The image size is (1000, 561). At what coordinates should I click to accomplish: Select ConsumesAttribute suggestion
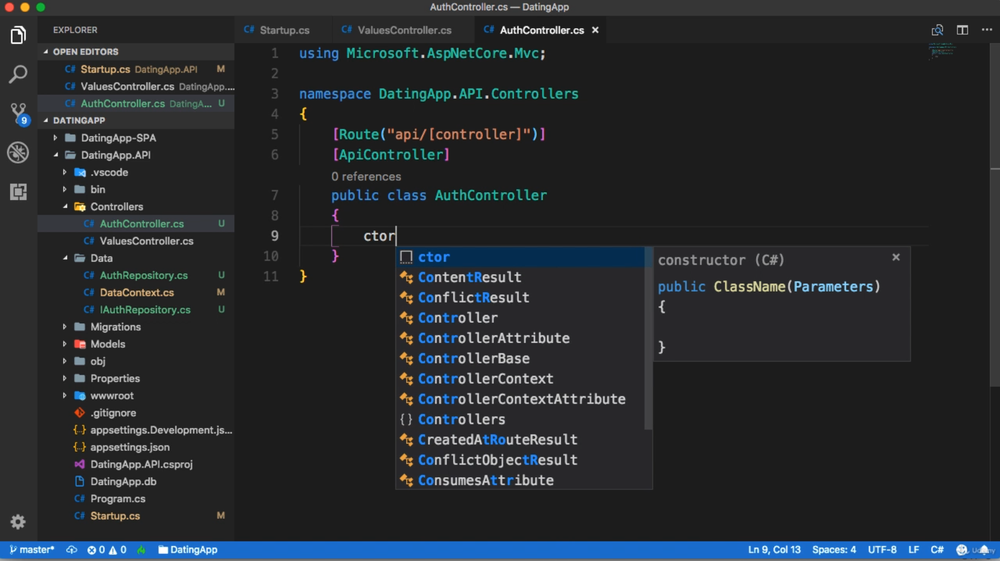click(x=520, y=480)
